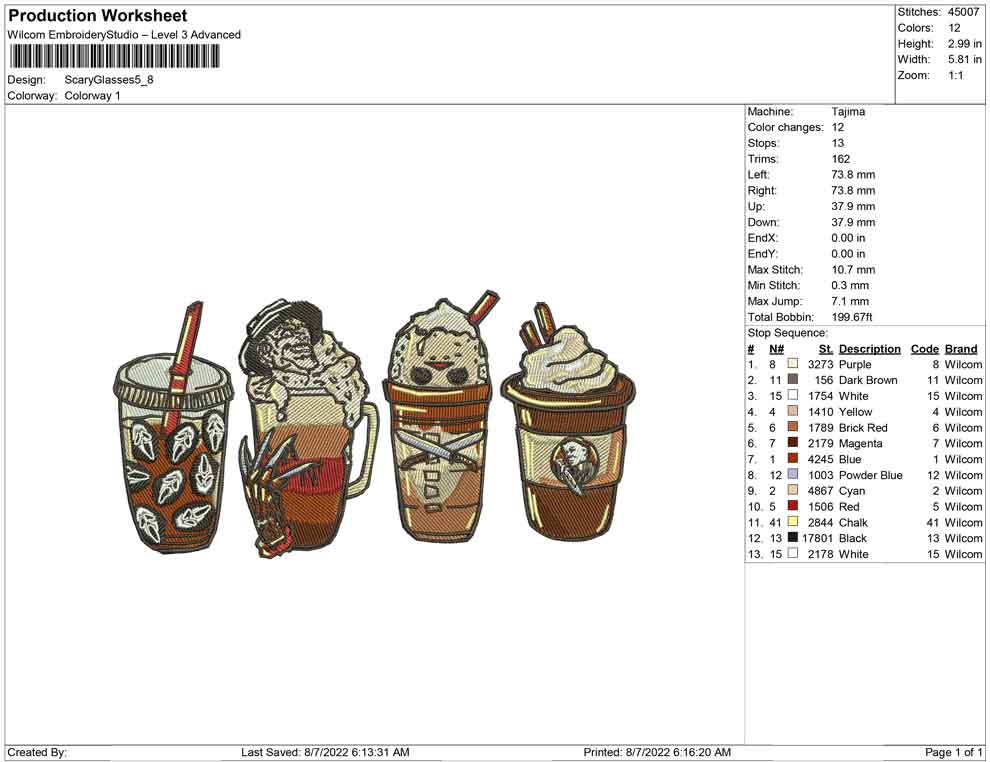Click the Purple color swatch in row 1
Image resolution: width=990 pixels, height=762 pixels.
click(793, 364)
